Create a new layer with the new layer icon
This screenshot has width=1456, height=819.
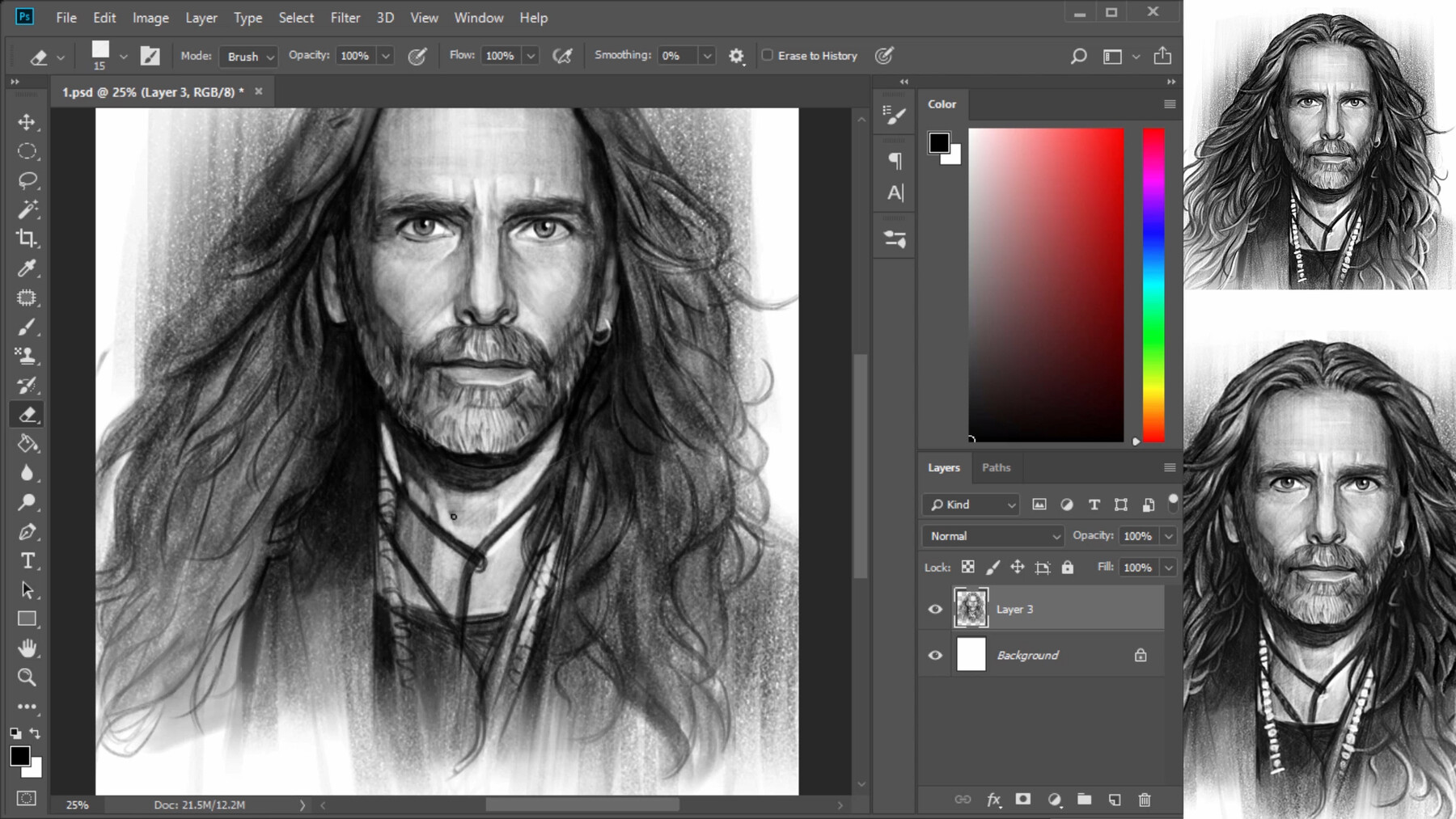pyautogui.click(x=1115, y=800)
